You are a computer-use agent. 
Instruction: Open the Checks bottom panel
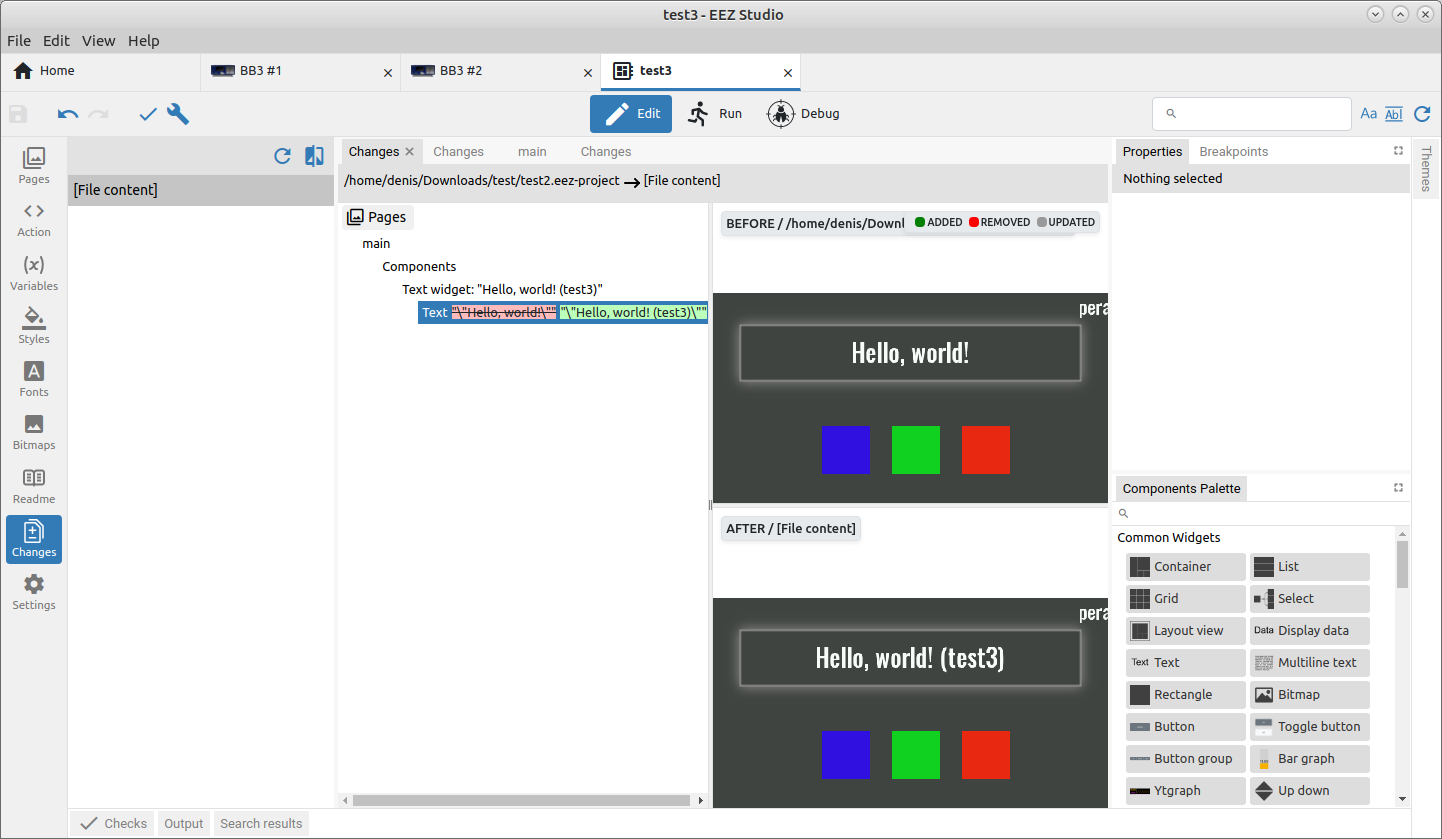pos(114,824)
